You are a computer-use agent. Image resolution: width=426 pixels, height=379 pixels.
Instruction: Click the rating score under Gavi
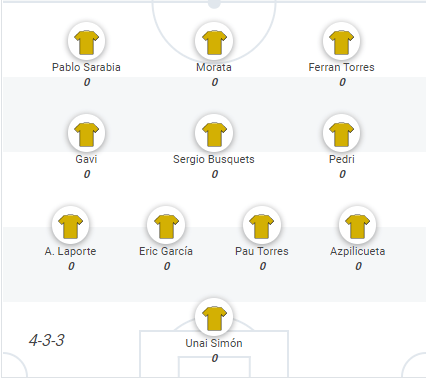click(87, 174)
